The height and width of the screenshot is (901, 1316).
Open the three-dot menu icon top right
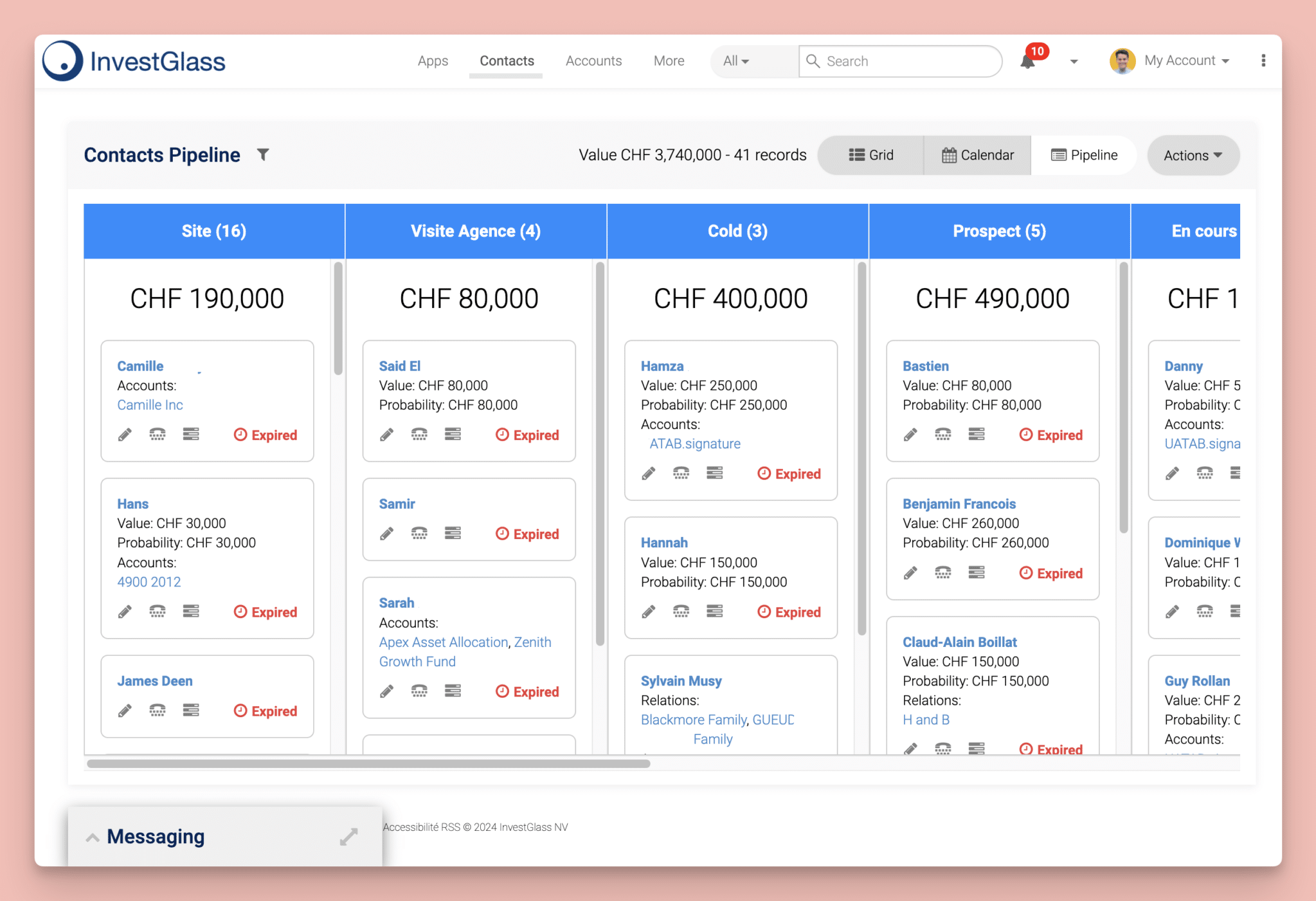1263,60
